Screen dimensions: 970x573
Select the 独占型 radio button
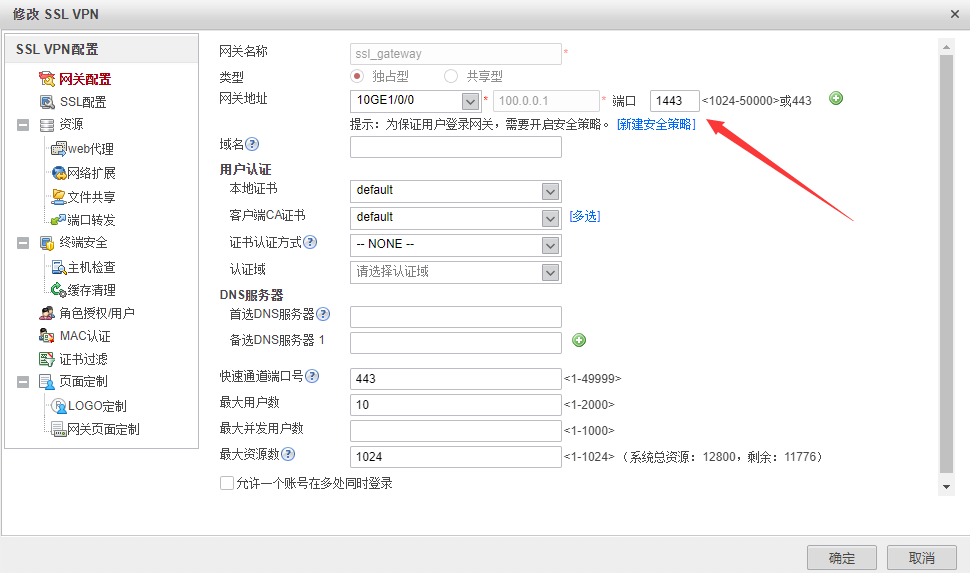(x=357, y=76)
